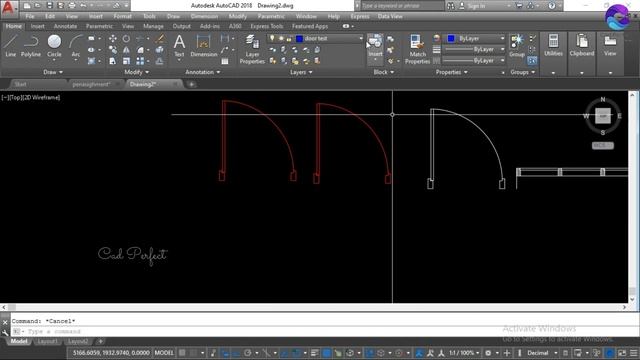This screenshot has height=360, width=640.
Task: Click the Save icon in quick access toolbar
Action: click(49, 6)
